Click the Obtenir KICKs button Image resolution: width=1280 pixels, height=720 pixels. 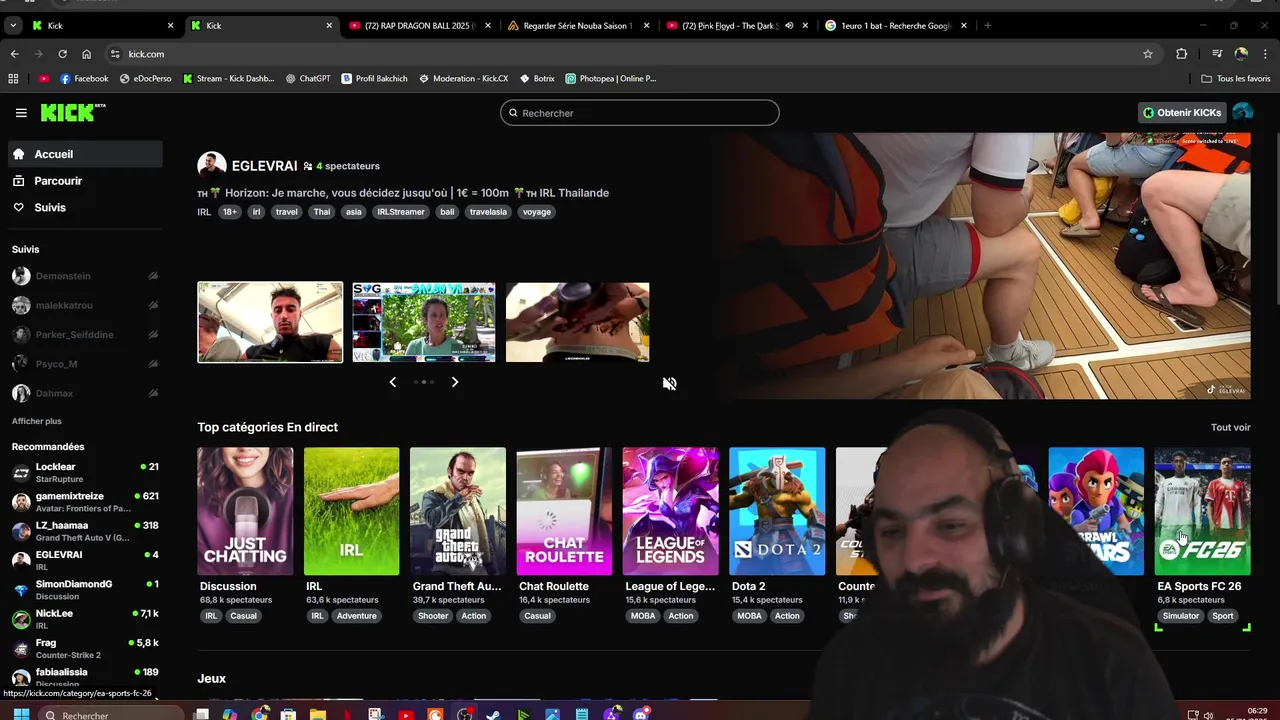pyautogui.click(x=1182, y=113)
